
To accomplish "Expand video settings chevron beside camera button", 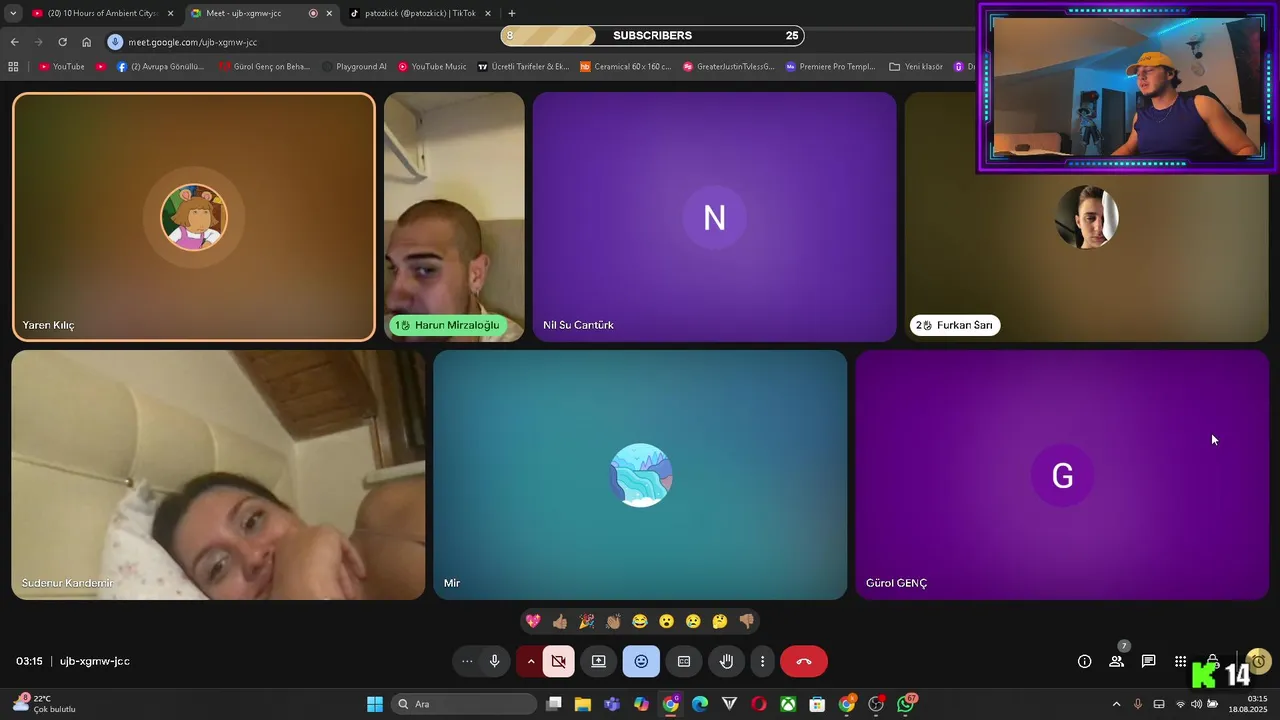I will point(530,661).
